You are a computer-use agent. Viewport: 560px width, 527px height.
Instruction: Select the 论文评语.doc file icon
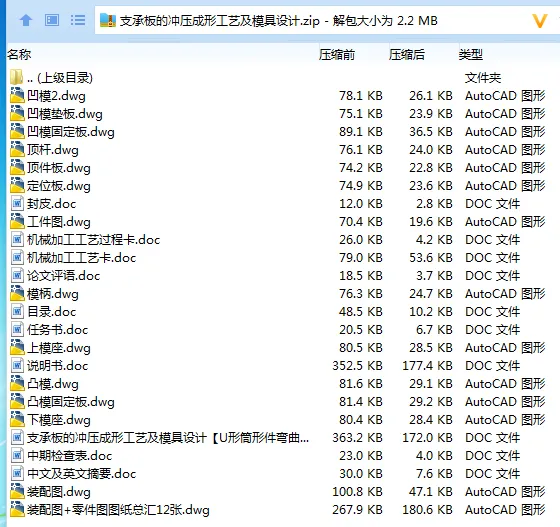click(x=17, y=275)
